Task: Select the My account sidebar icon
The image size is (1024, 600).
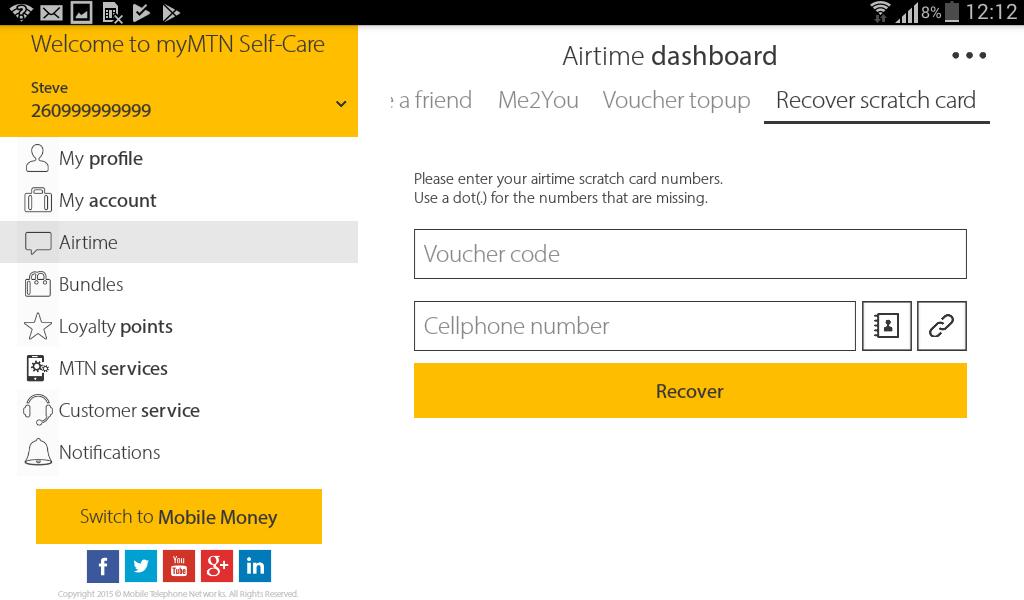Action: click(x=37, y=200)
